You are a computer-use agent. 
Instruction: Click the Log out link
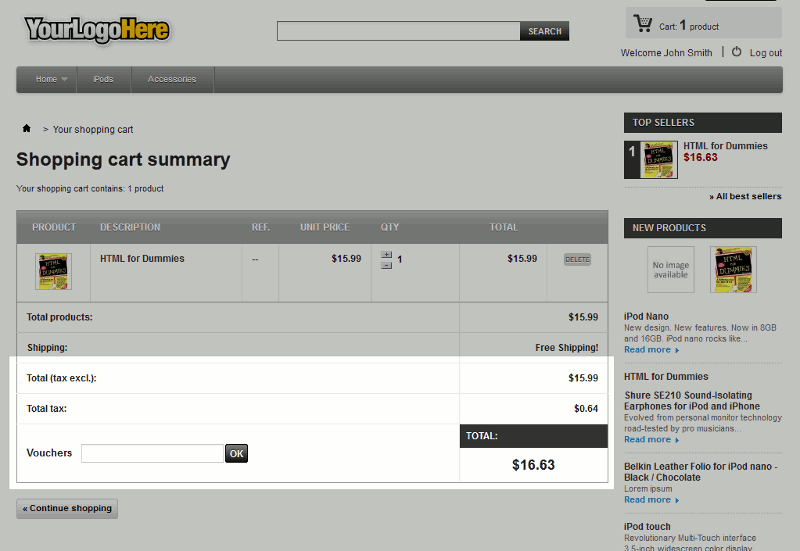point(765,53)
